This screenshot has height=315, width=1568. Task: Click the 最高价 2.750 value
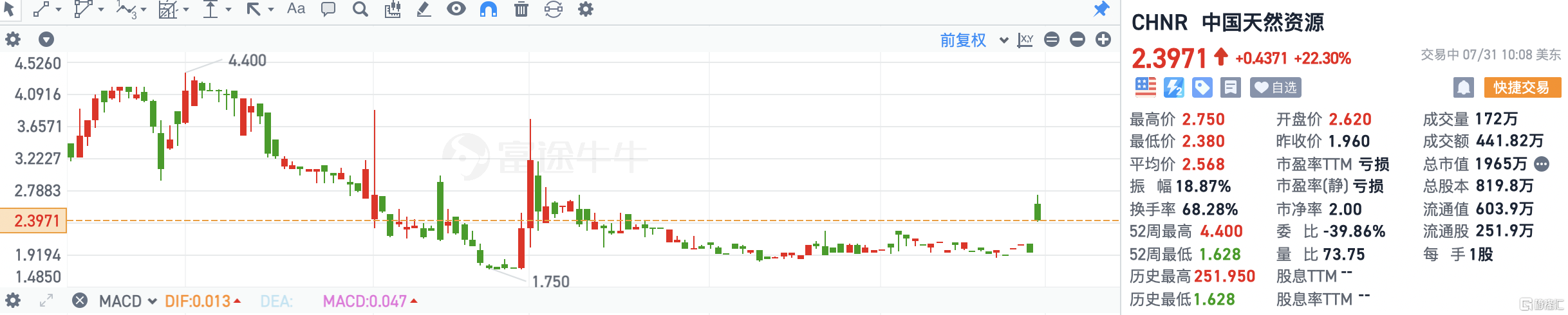(x=1203, y=119)
